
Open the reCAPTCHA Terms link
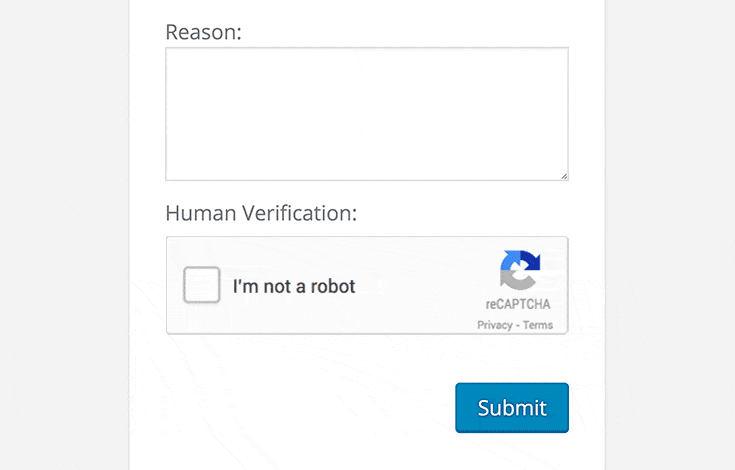(538, 325)
